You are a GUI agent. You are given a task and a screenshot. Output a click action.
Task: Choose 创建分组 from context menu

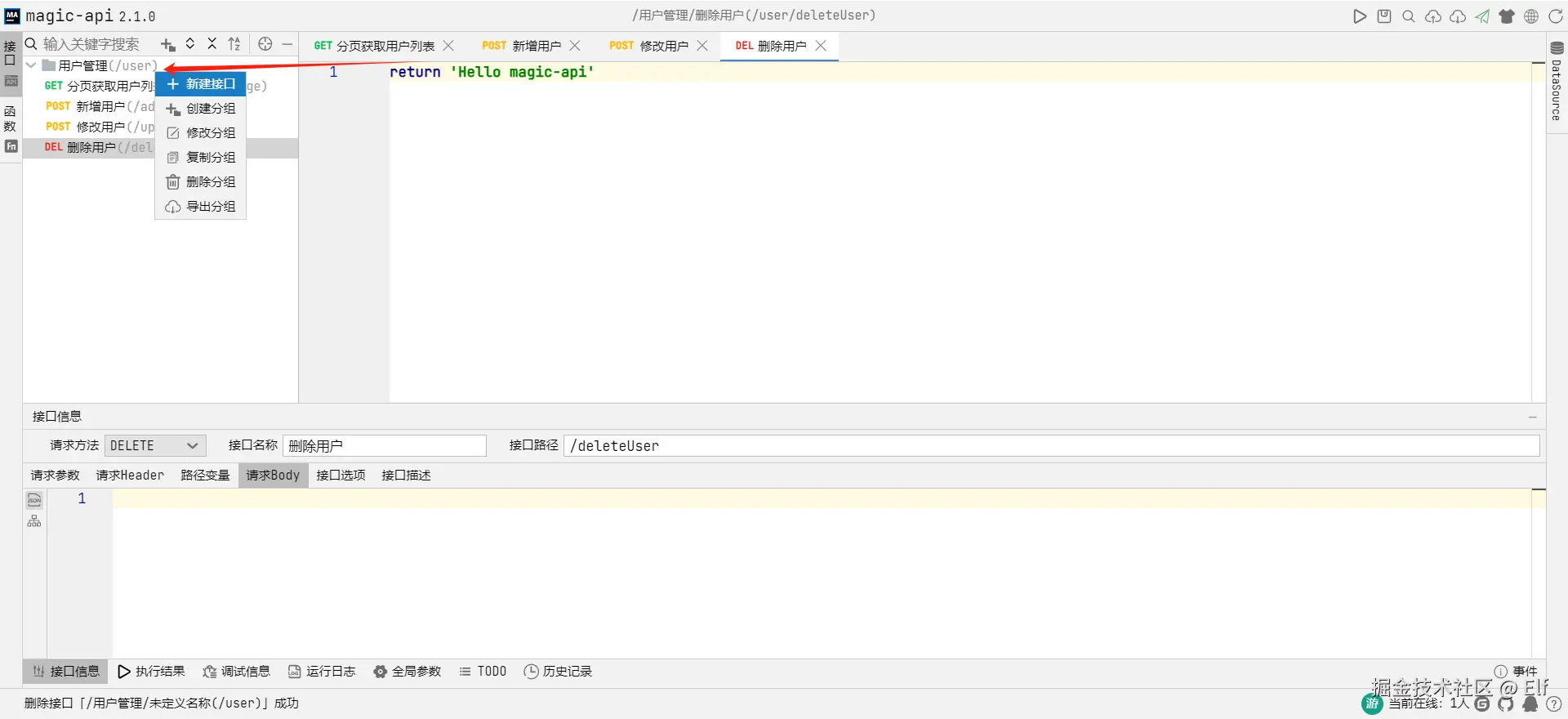[201, 109]
